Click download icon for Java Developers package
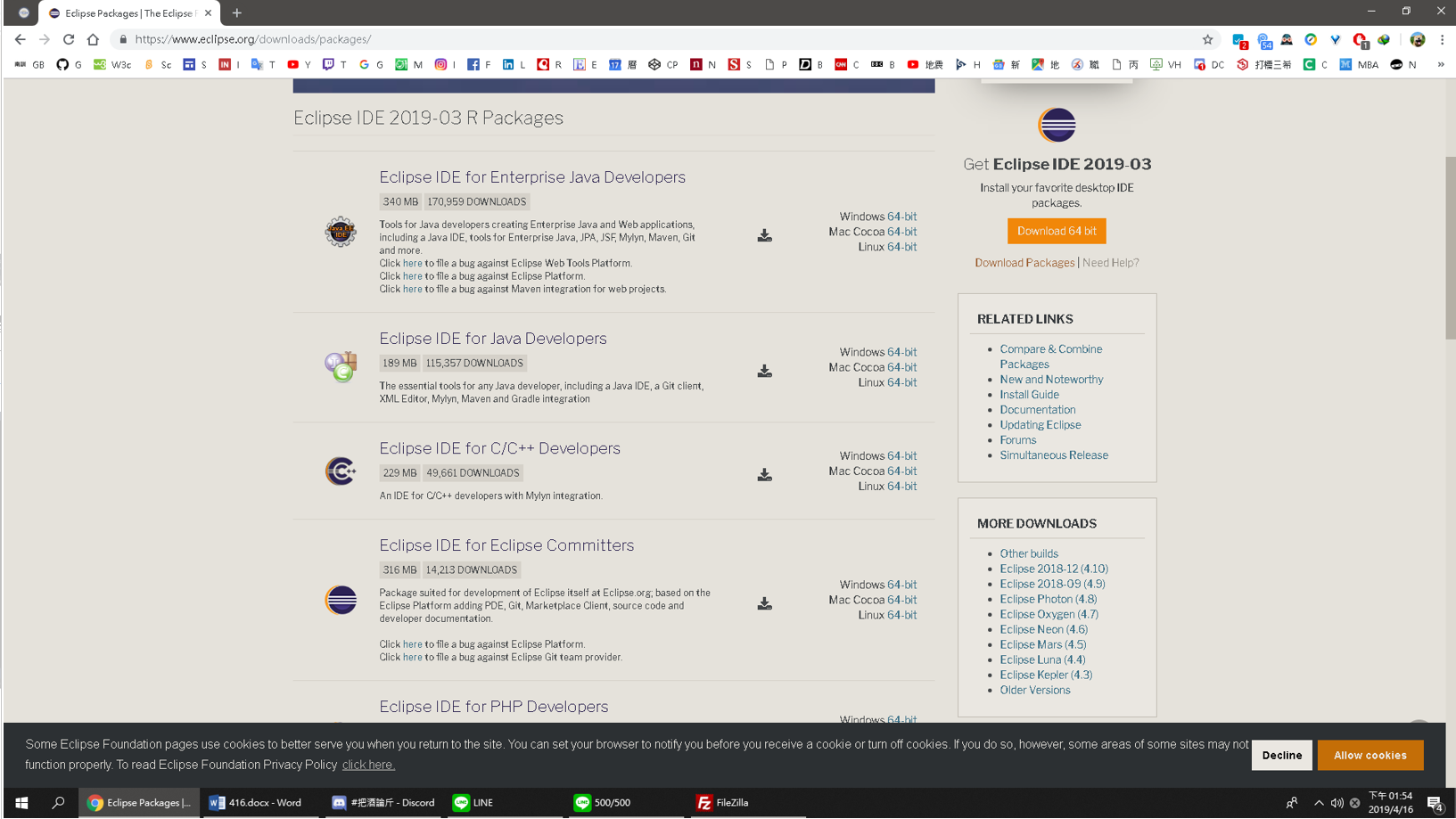This screenshot has width=1456, height=819. pyautogui.click(x=764, y=371)
